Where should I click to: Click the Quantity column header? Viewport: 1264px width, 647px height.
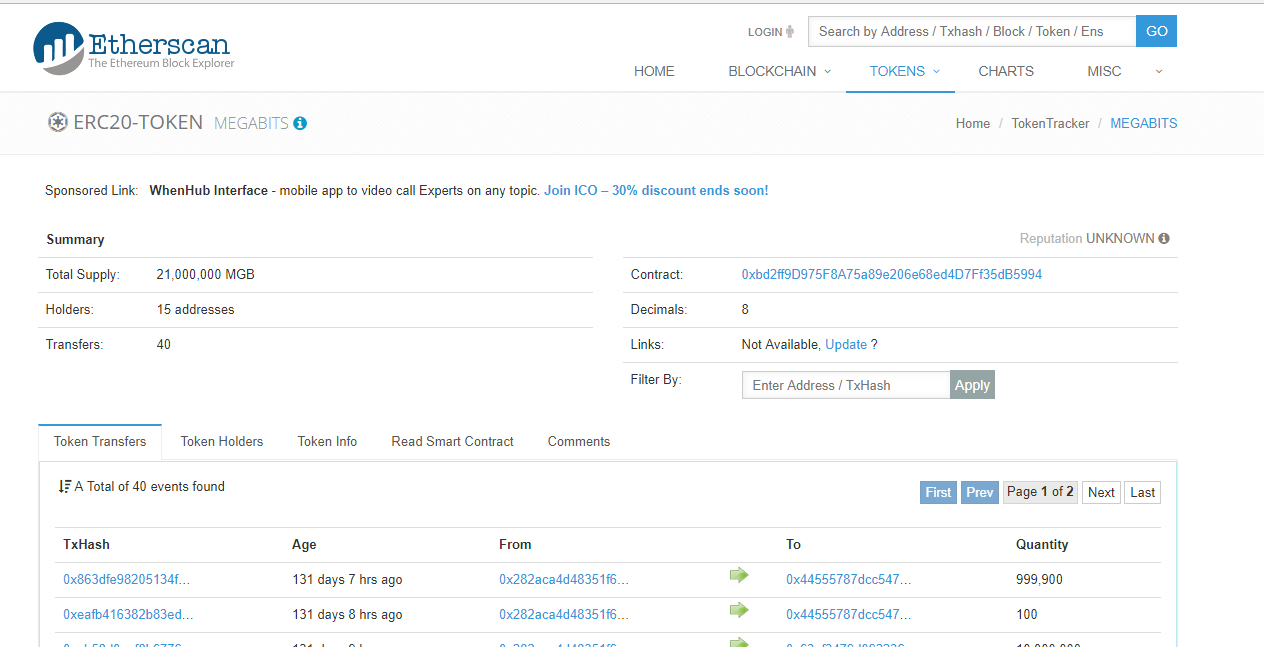pos(1042,544)
